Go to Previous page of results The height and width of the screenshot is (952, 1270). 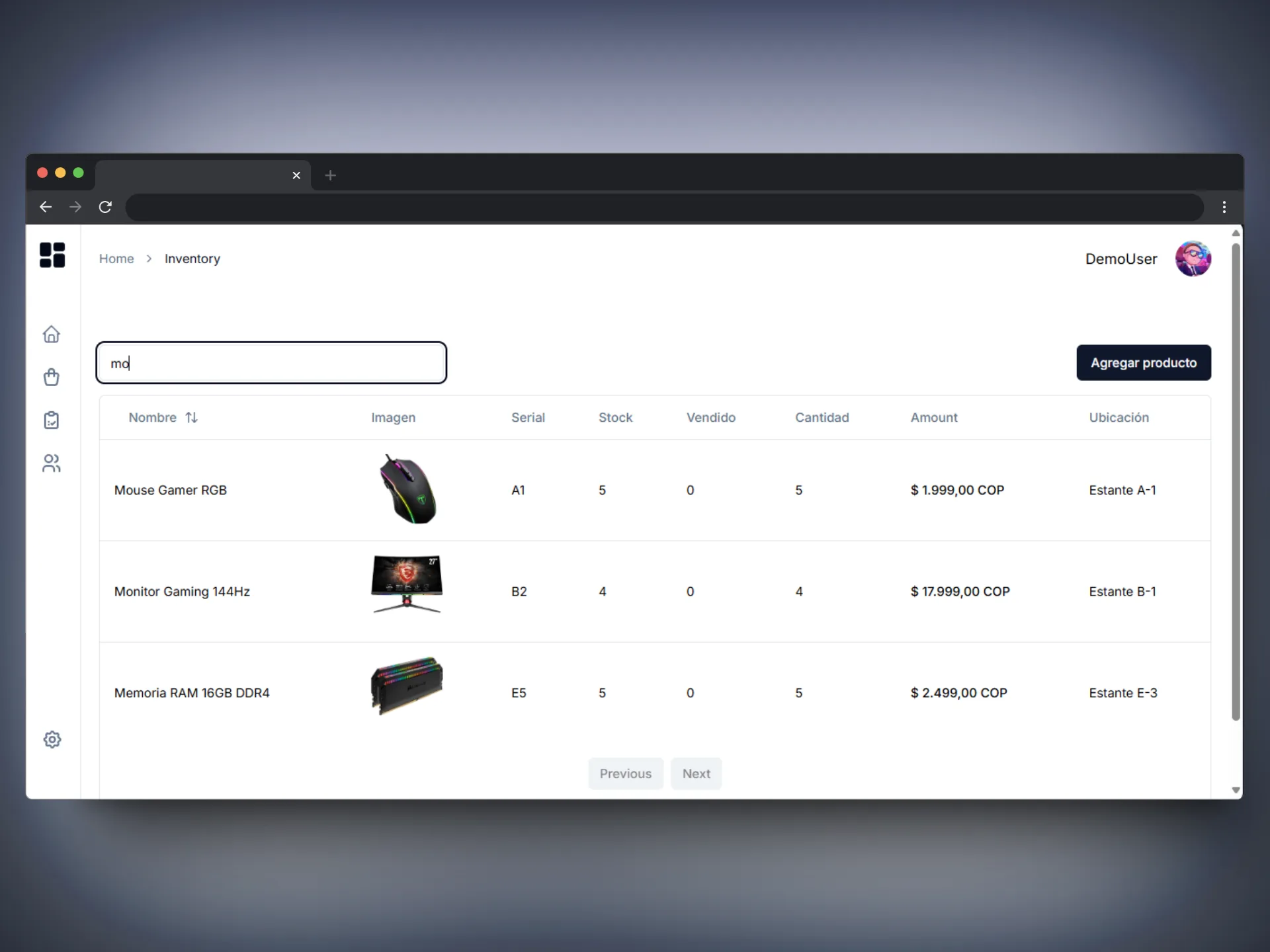click(x=625, y=773)
